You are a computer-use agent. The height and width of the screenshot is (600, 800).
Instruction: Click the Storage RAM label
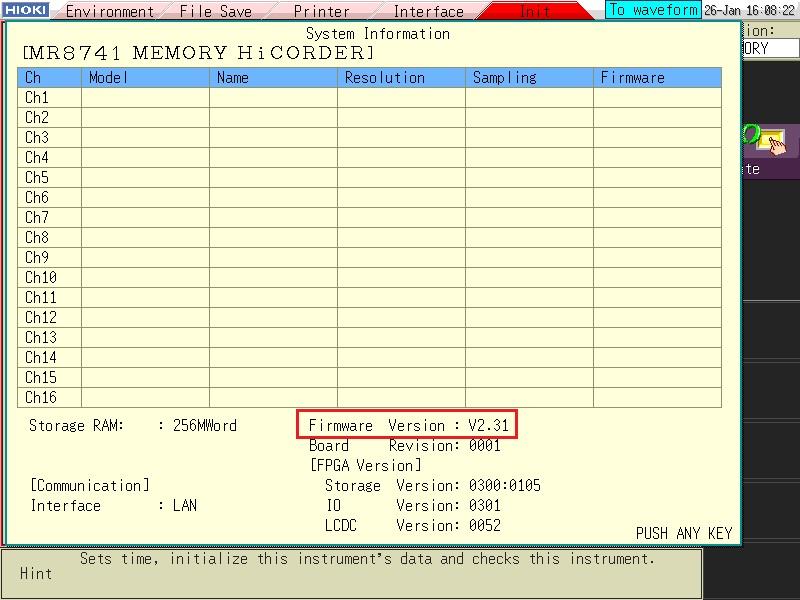[77, 425]
